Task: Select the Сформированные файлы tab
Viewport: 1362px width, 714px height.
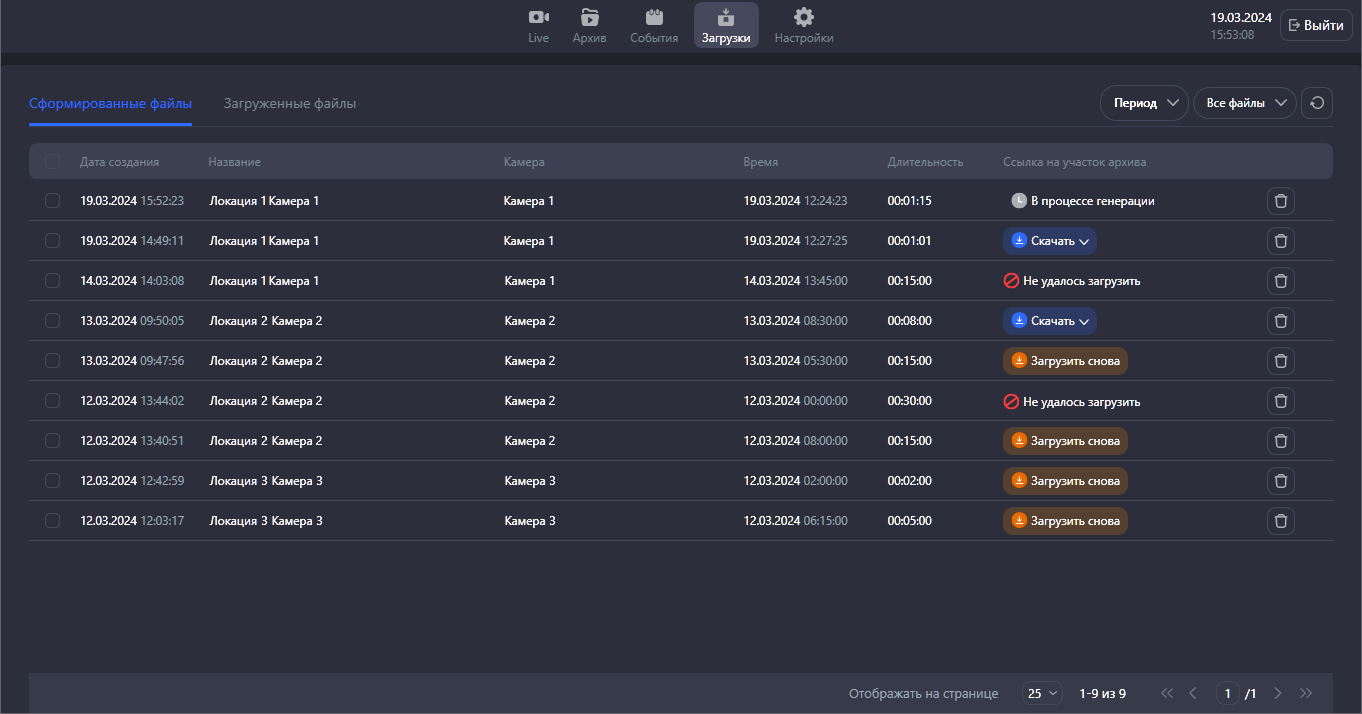Action: [110, 103]
